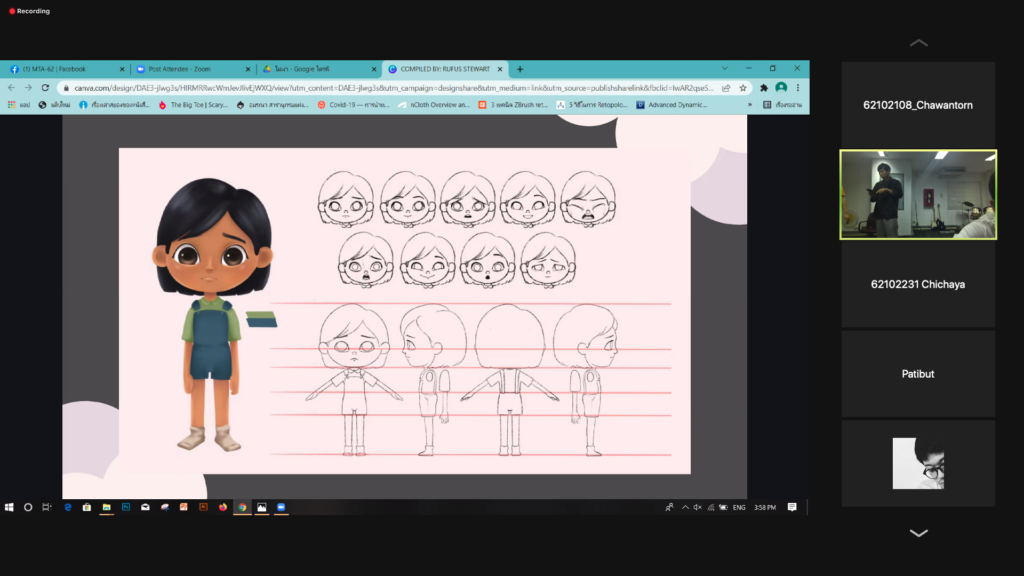
Task: Select 62102108_Chawantorn participant tile
Action: 918,104
